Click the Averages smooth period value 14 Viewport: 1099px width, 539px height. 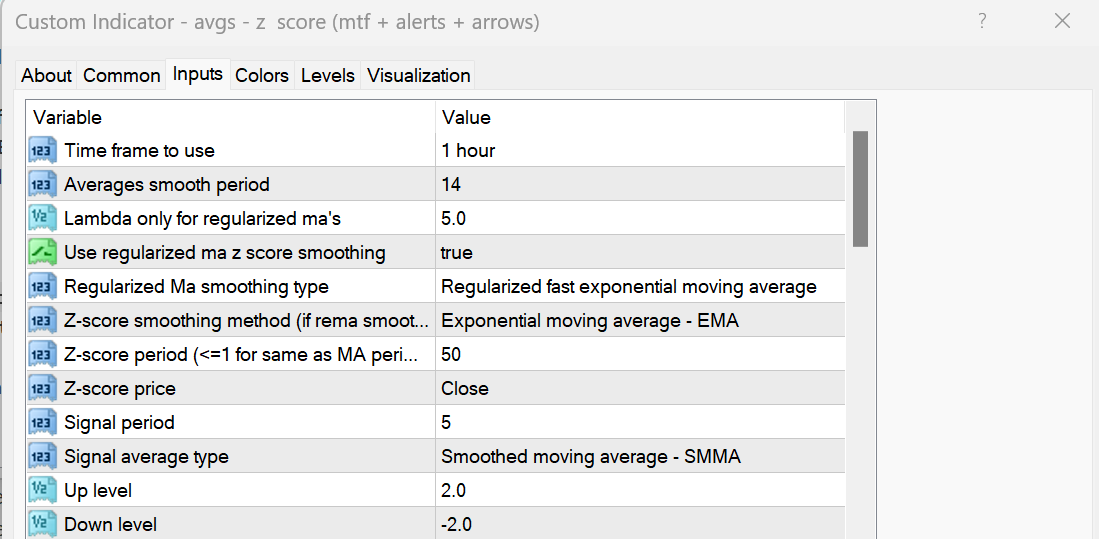click(x=451, y=185)
